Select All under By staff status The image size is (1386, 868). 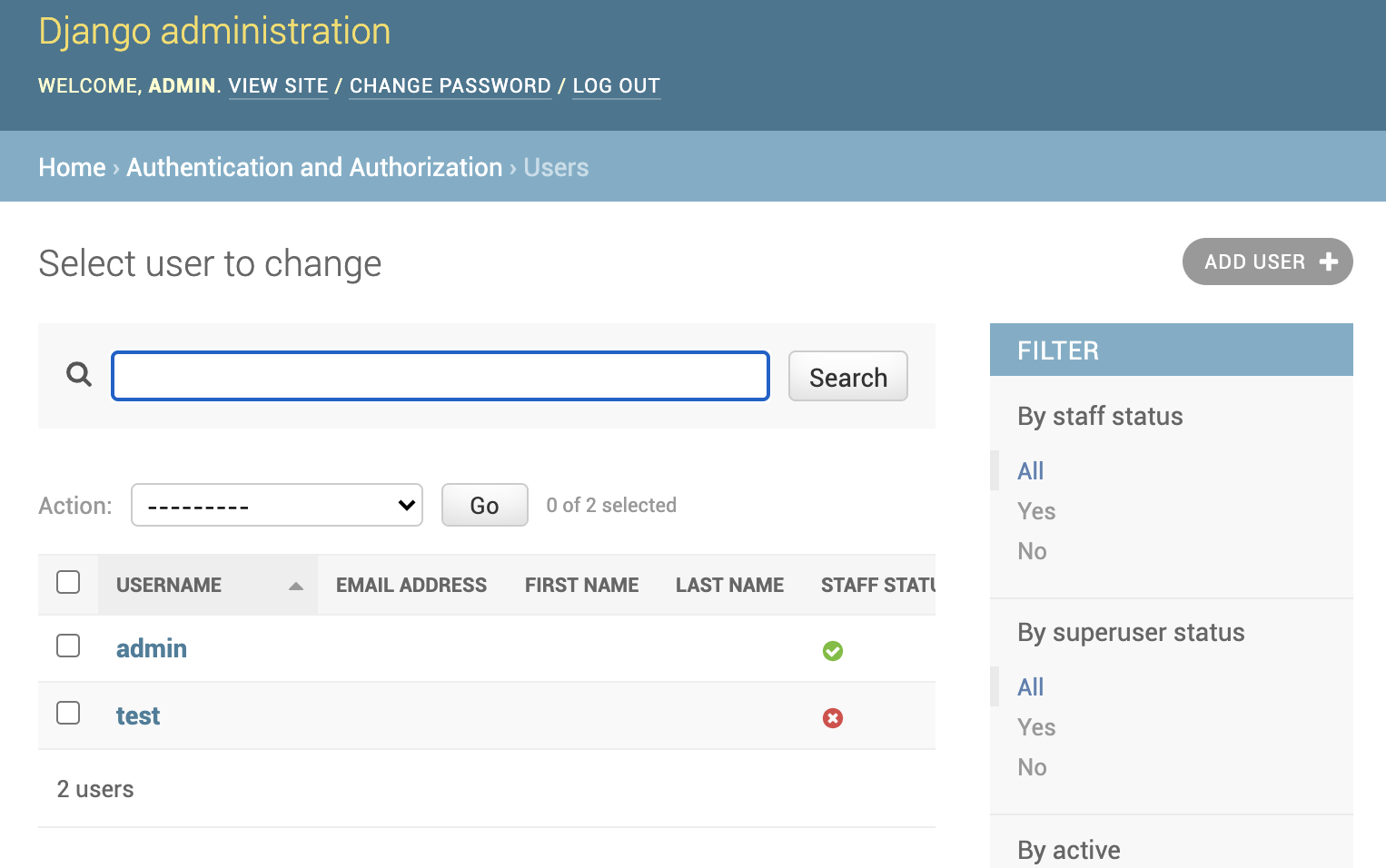[x=1031, y=470]
